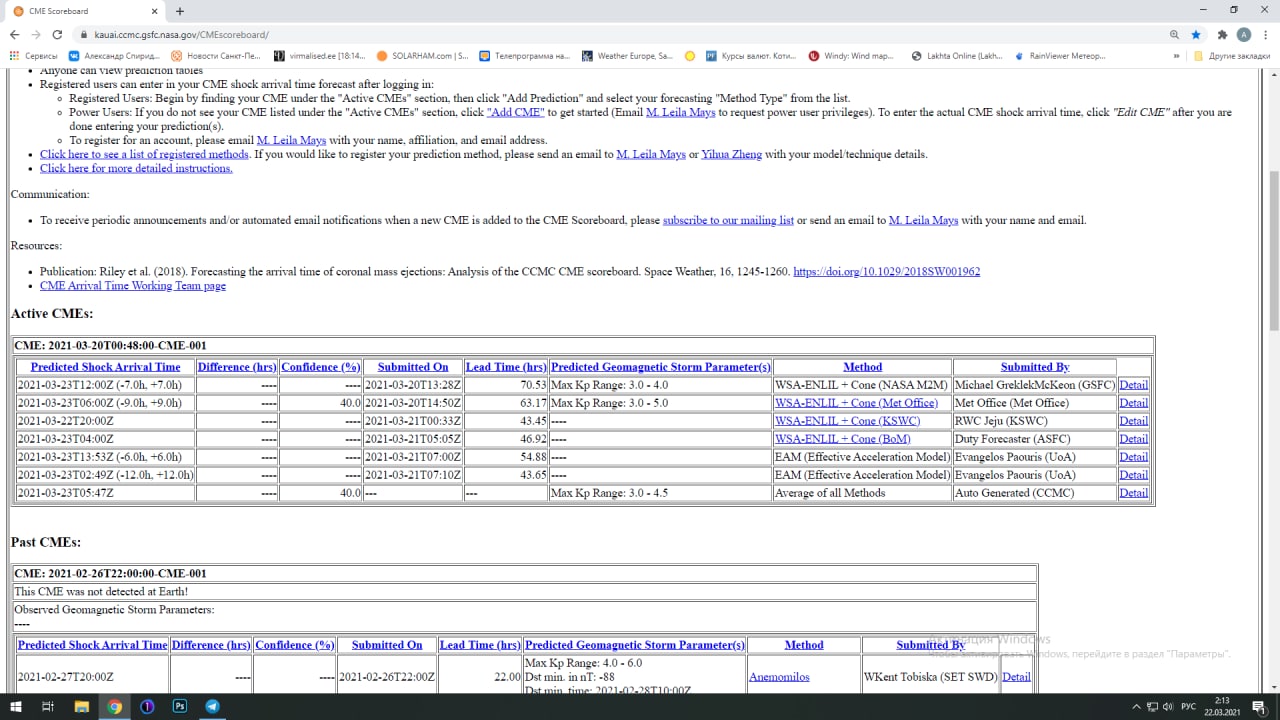The width and height of the screenshot is (1280, 720).
Task: Select cell 'Max Kp Range: 3.0 - 4.5'
Action: [x=660, y=493]
